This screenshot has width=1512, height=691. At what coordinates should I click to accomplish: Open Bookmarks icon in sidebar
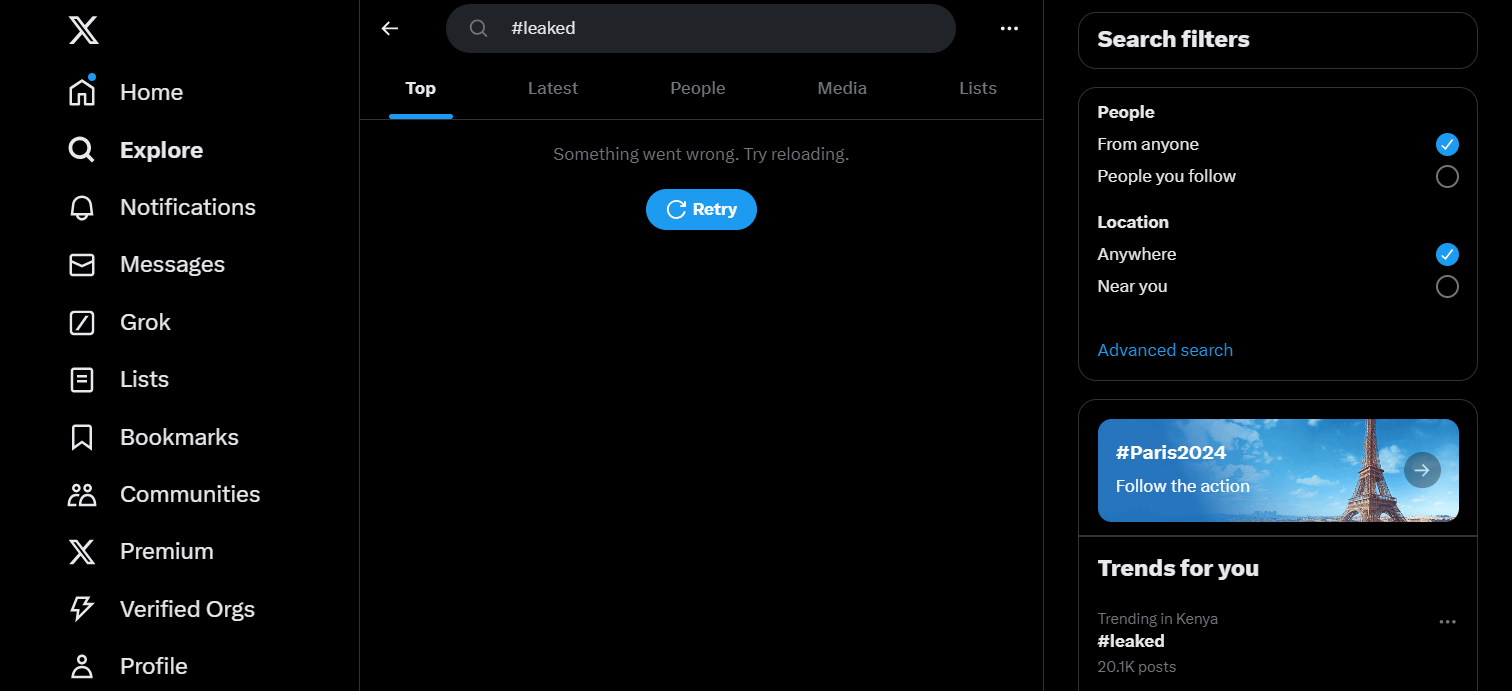[82, 437]
